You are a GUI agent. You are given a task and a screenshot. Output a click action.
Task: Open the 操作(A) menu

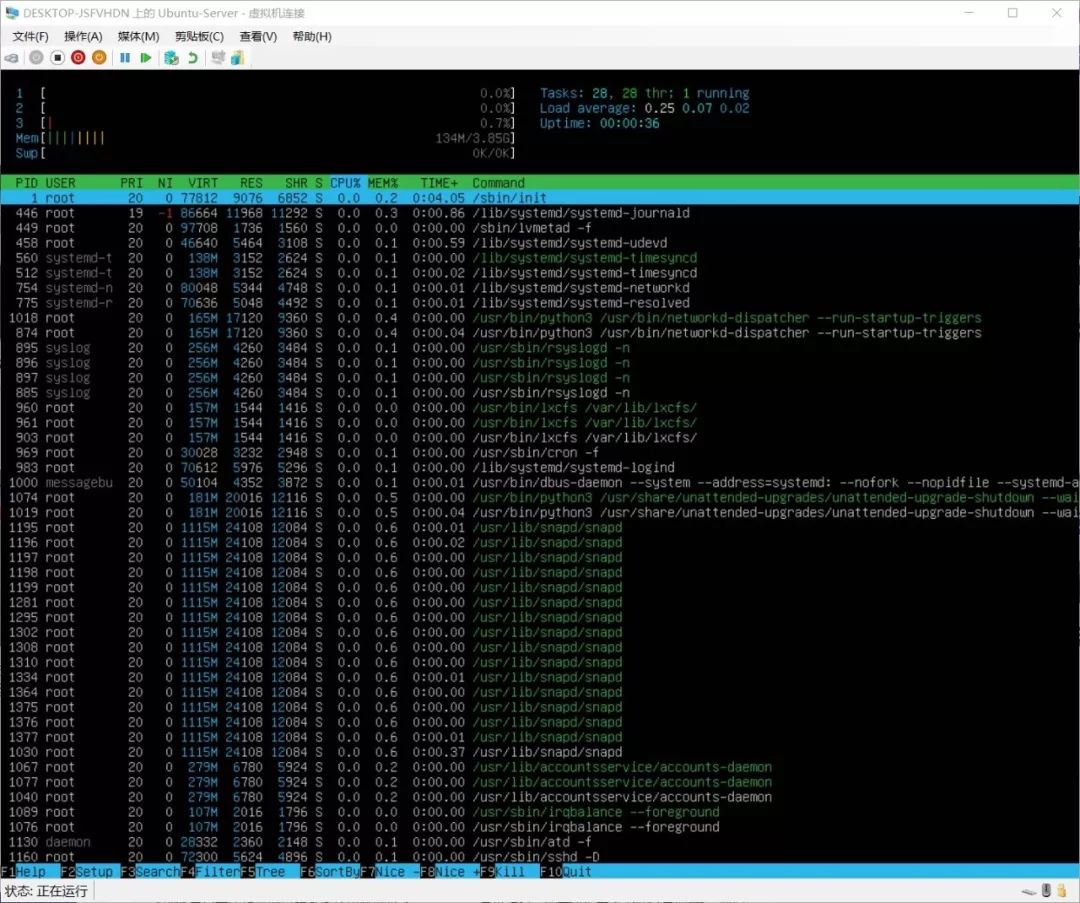click(x=83, y=37)
